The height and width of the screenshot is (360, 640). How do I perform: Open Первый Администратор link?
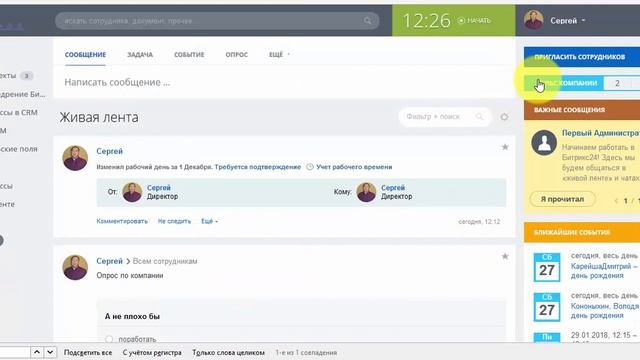(x=601, y=133)
